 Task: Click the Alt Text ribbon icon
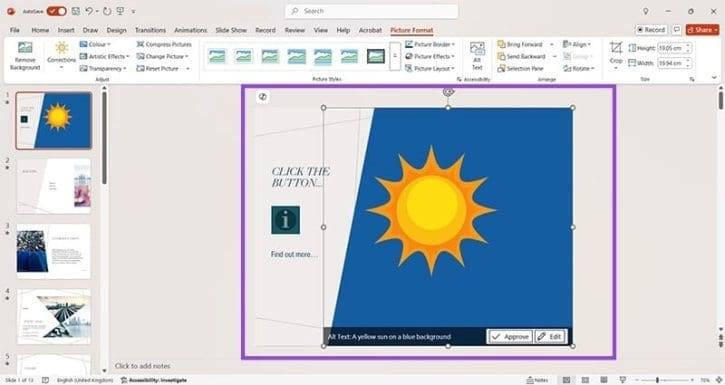click(477, 56)
